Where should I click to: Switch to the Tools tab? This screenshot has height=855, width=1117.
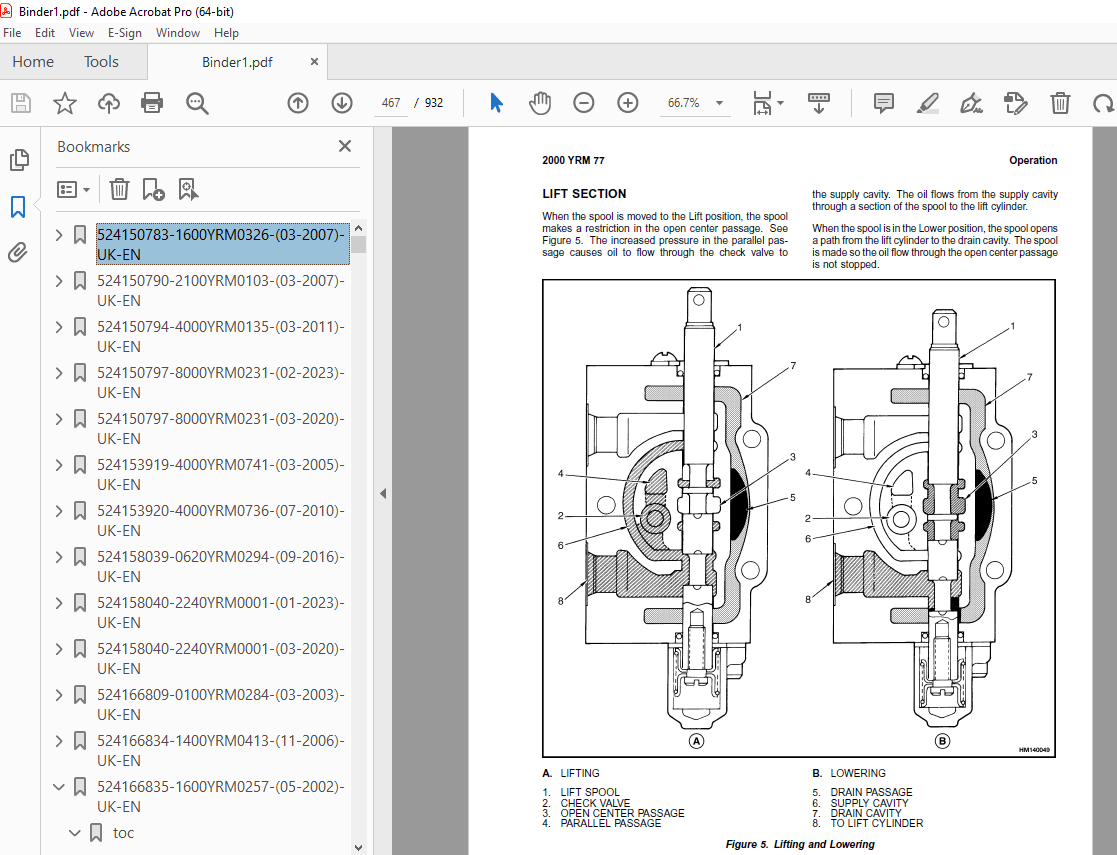click(x=101, y=62)
